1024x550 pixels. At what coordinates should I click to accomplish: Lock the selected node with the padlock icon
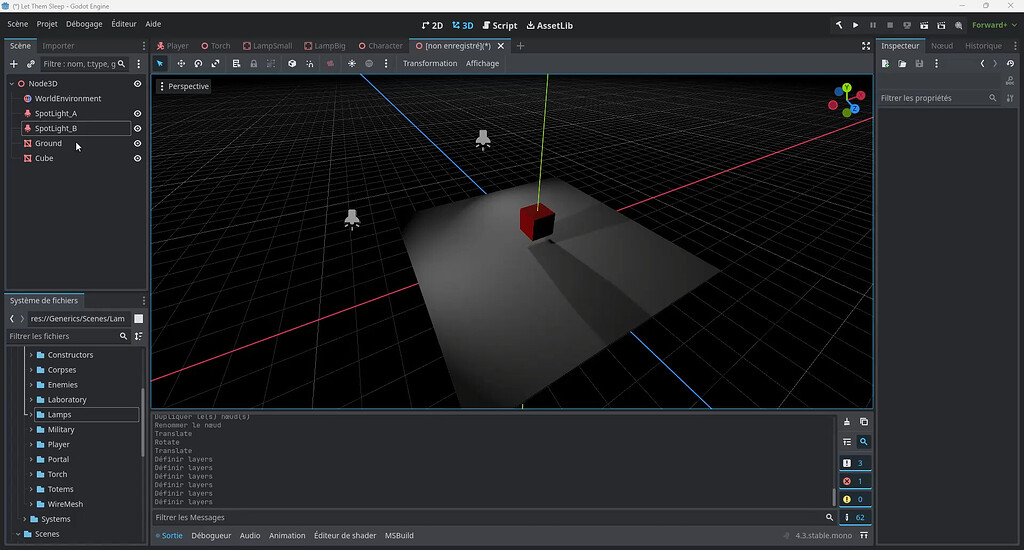point(253,63)
